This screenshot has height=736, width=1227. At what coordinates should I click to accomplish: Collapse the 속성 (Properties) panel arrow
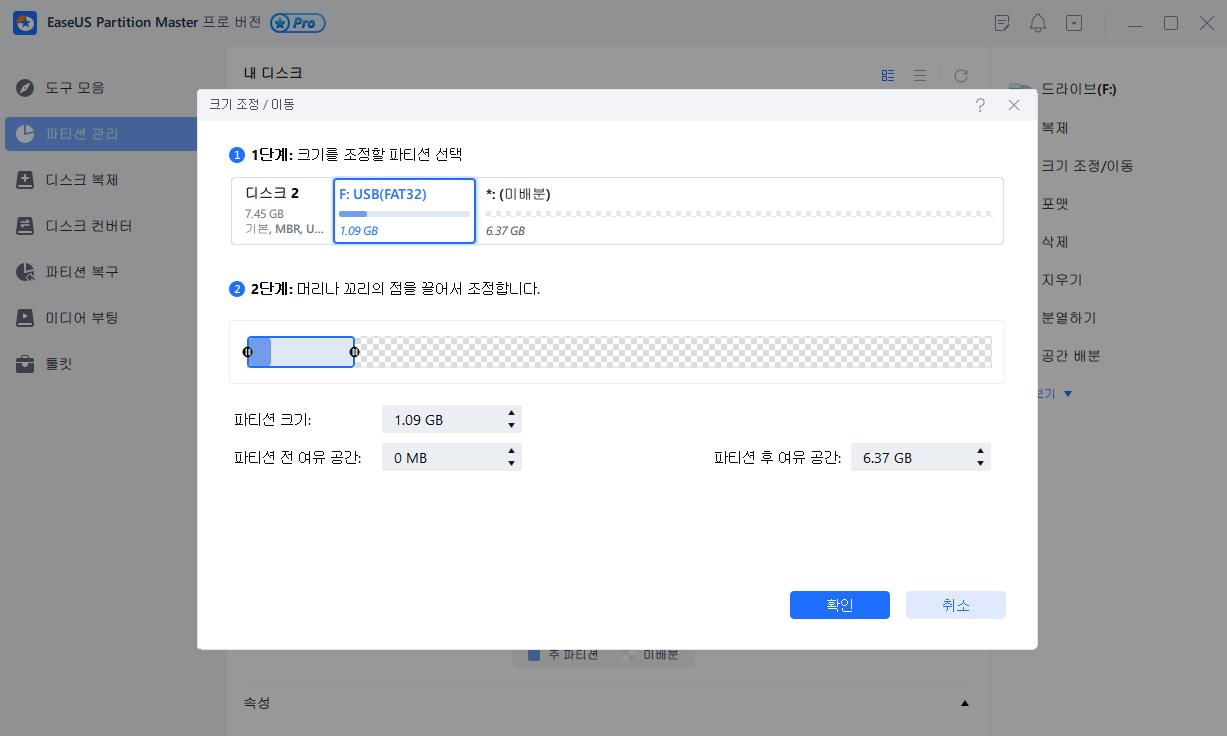965,704
